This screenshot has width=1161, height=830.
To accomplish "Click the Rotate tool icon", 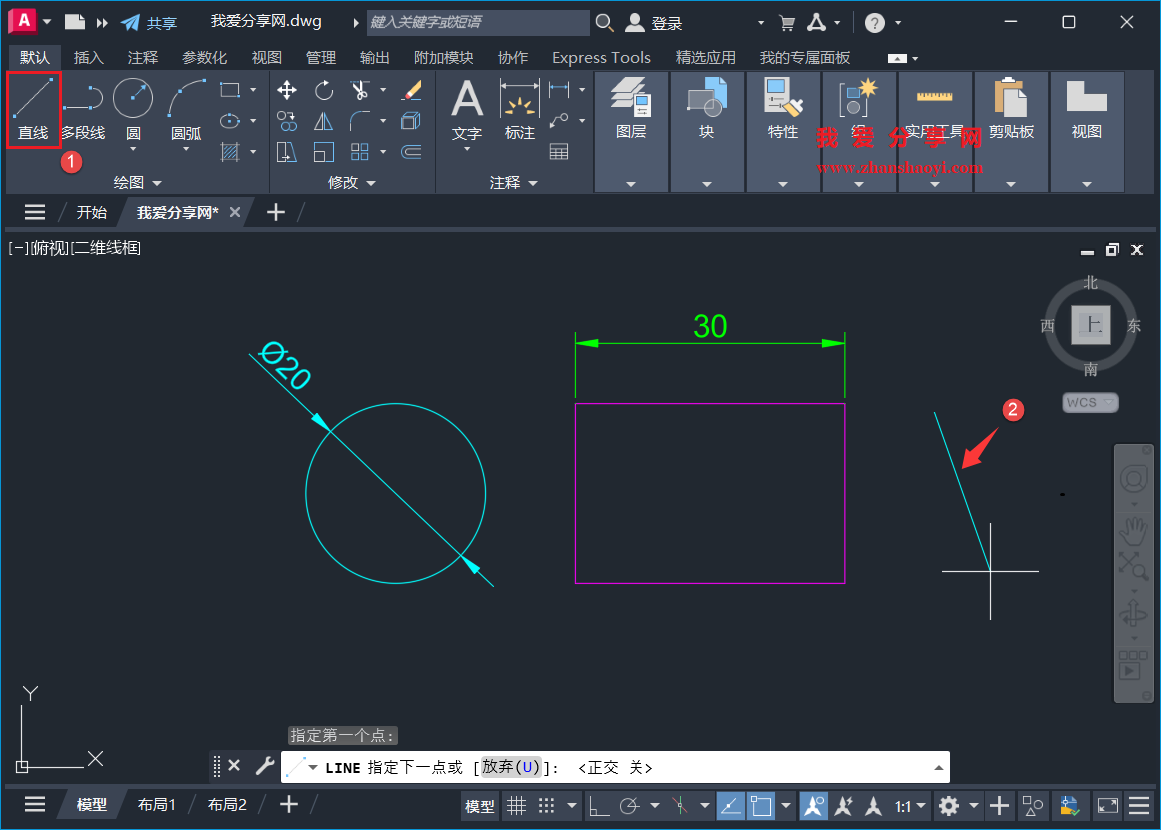I will (x=323, y=90).
